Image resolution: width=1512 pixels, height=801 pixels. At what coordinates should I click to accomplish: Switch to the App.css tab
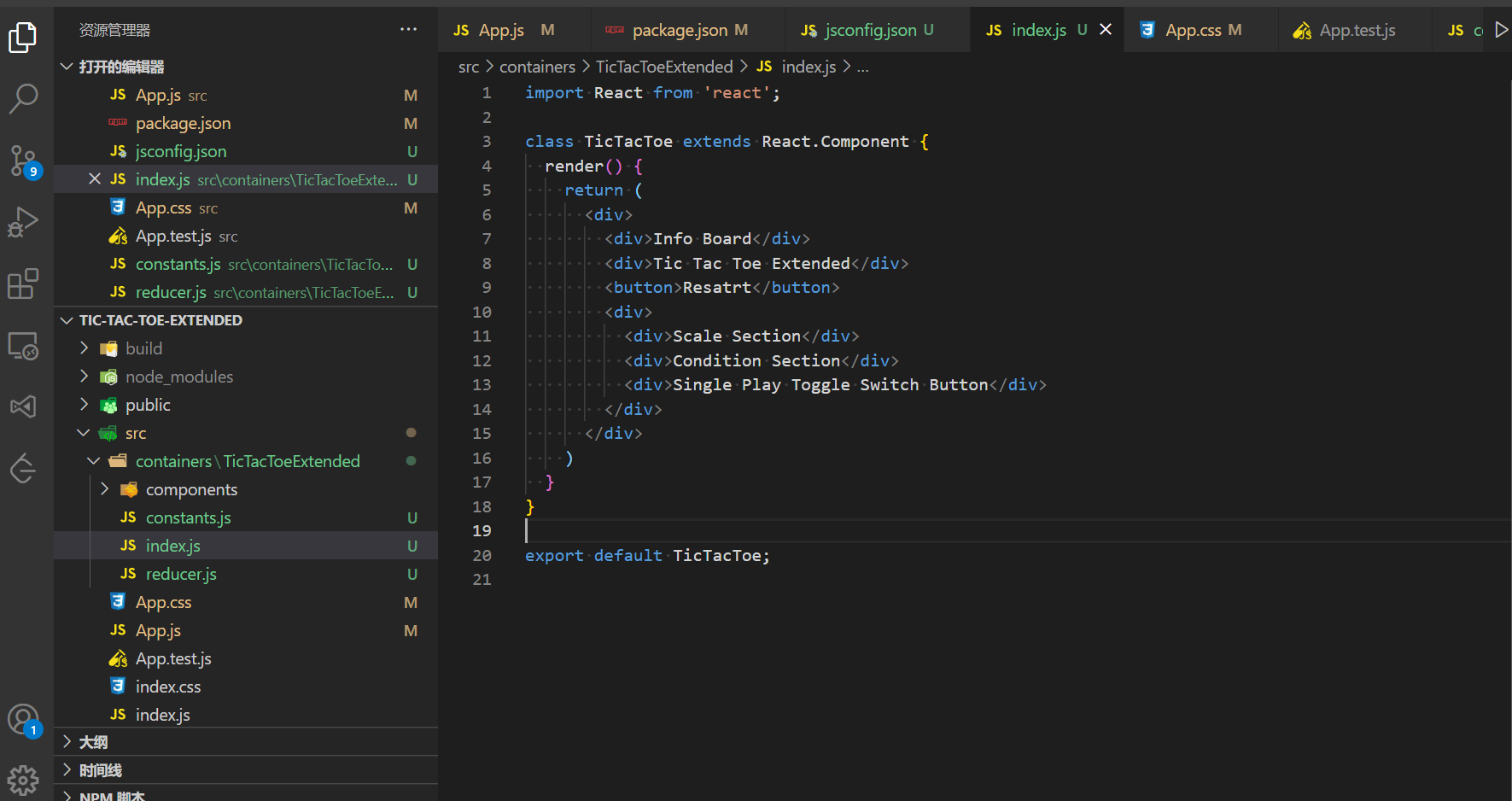tap(1193, 31)
